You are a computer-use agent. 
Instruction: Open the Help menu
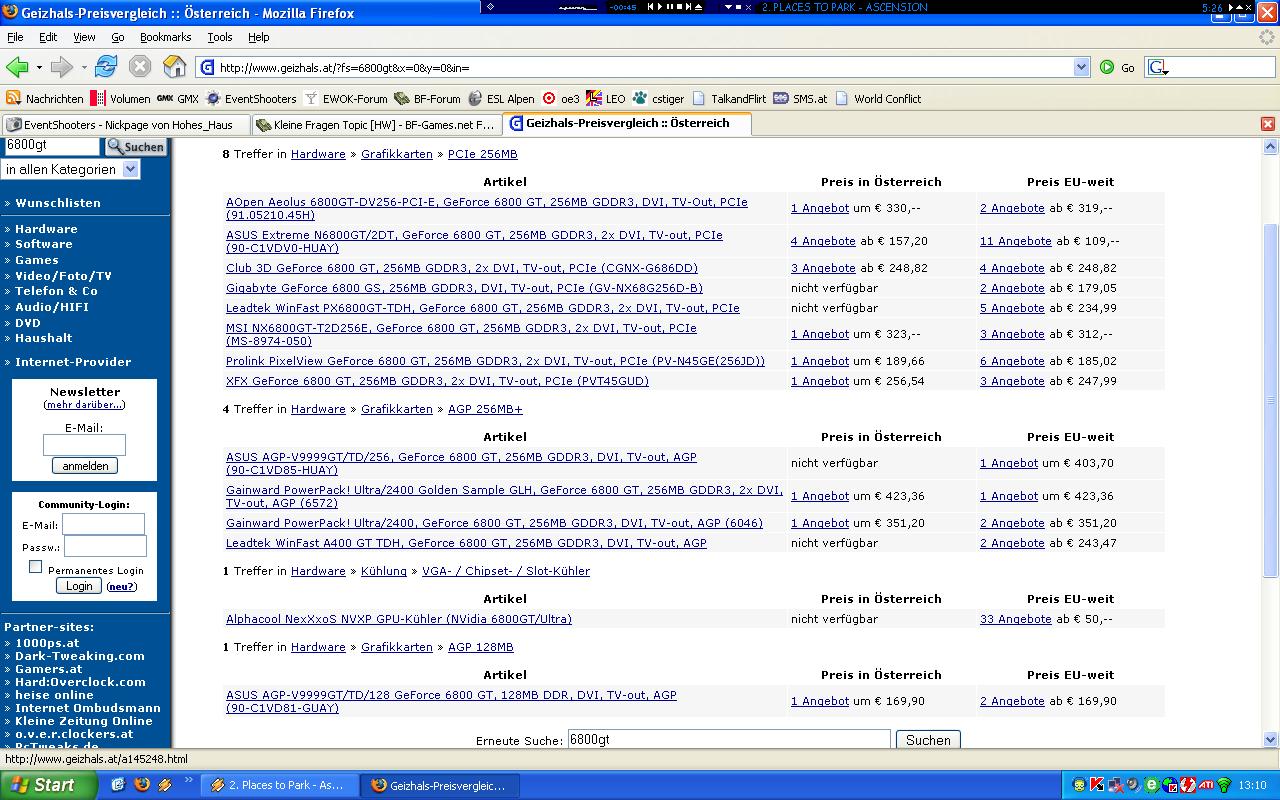coord(259,37)
